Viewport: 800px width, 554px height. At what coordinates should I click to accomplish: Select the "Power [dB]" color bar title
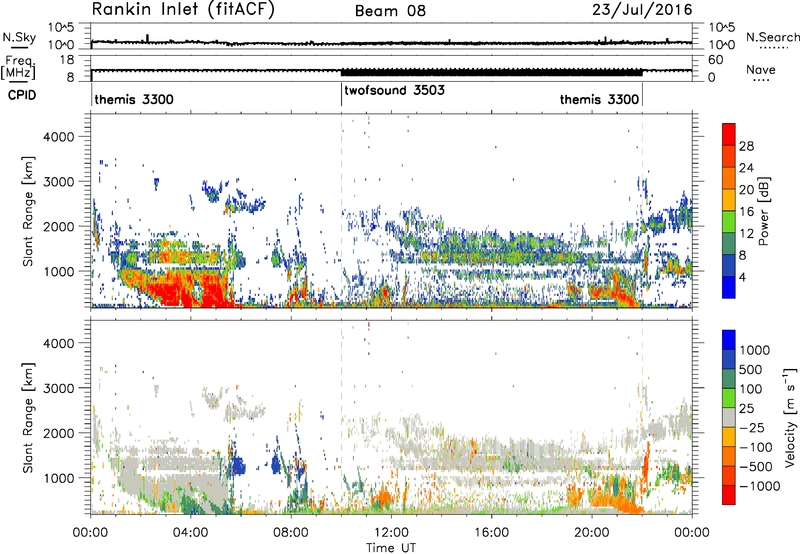point(763,211)
